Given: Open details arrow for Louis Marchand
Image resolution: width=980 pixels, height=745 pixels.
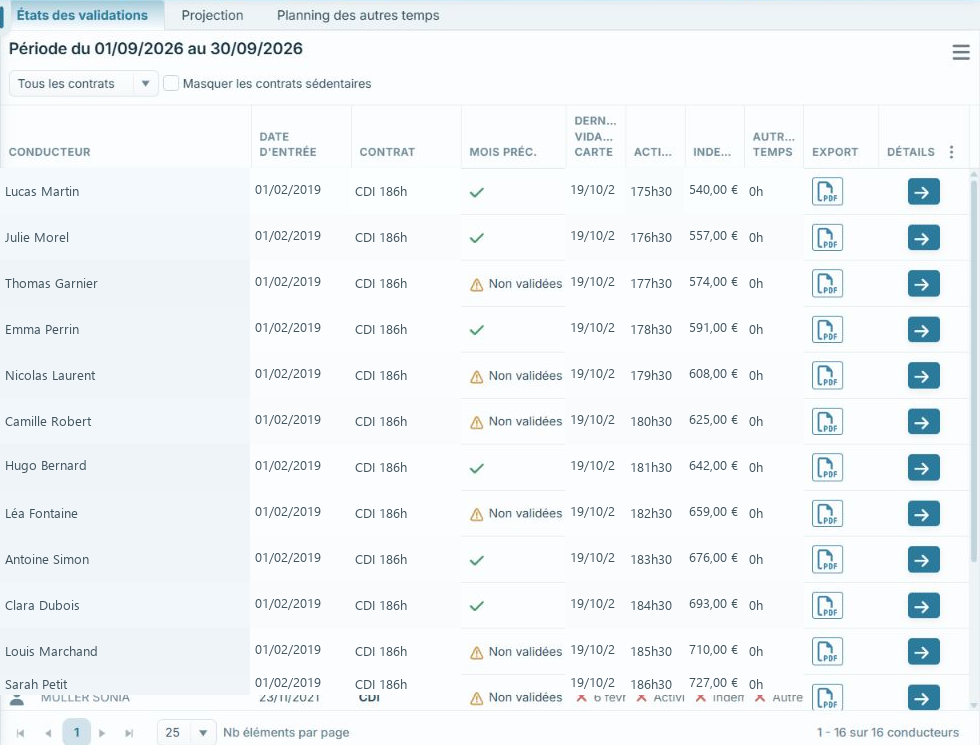Looking at the screenshot, I should coord(923,652).
